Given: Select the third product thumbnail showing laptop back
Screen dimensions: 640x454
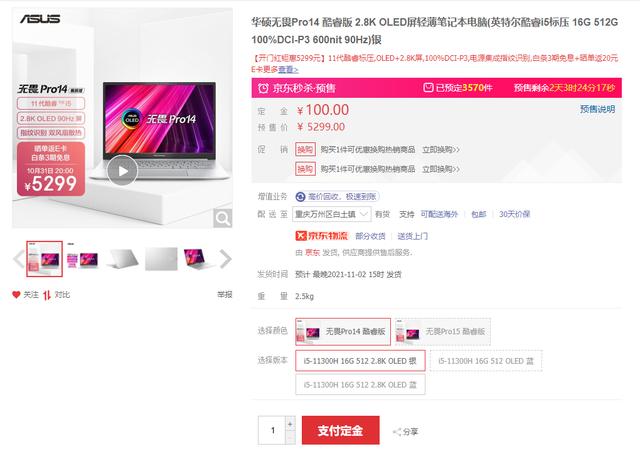Looking at the screenshot, I should [x=123, y=259].
